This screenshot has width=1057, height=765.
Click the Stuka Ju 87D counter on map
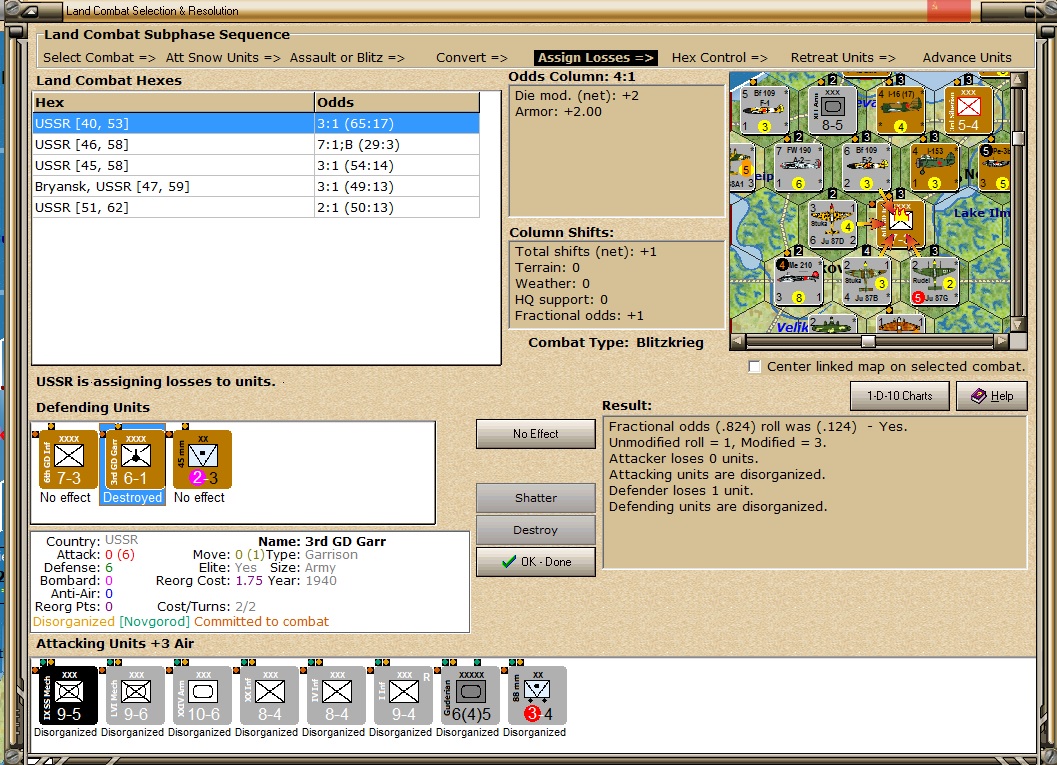(833, 224)
